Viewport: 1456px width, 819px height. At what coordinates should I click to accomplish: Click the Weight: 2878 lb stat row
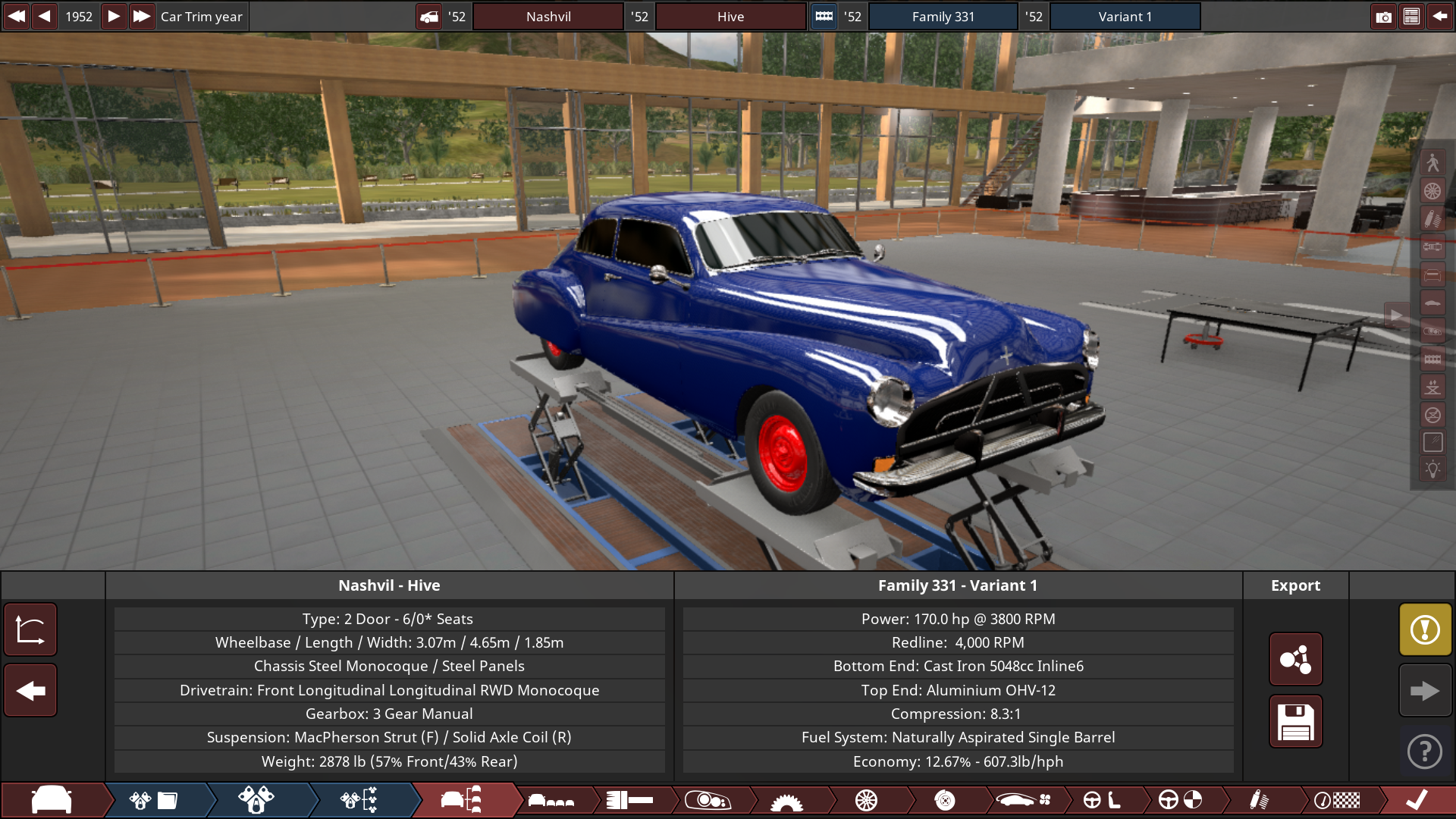[x=389, y=761]
